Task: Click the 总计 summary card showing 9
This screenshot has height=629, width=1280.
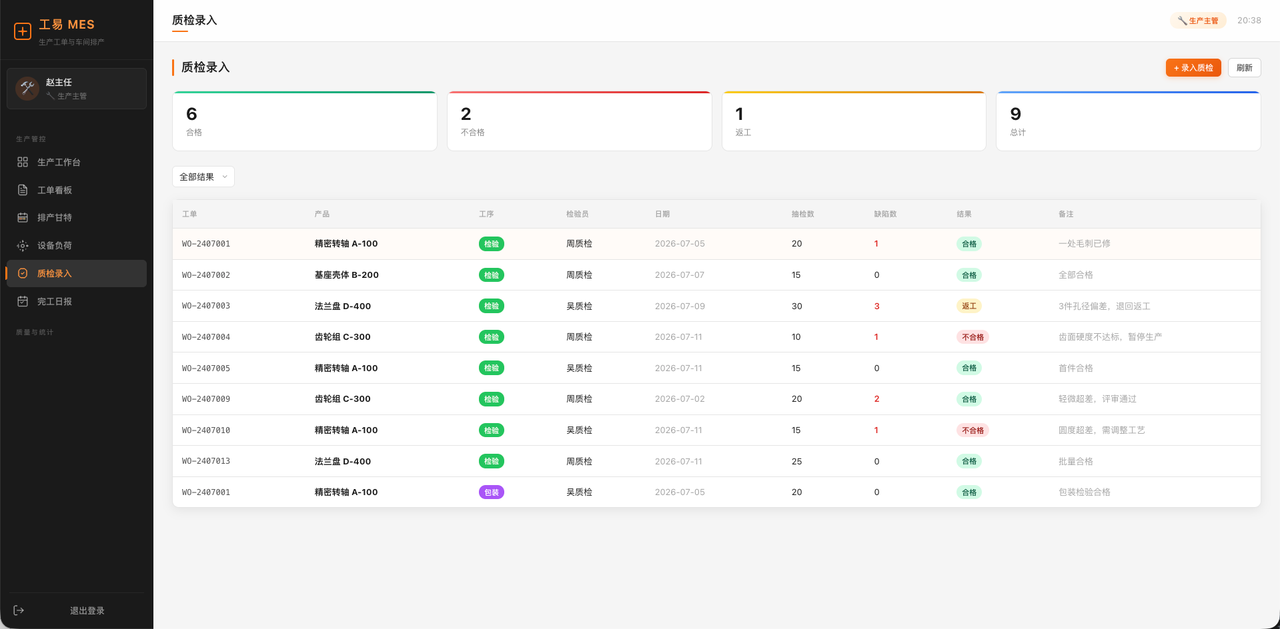Action: (x=1128, y=121)
